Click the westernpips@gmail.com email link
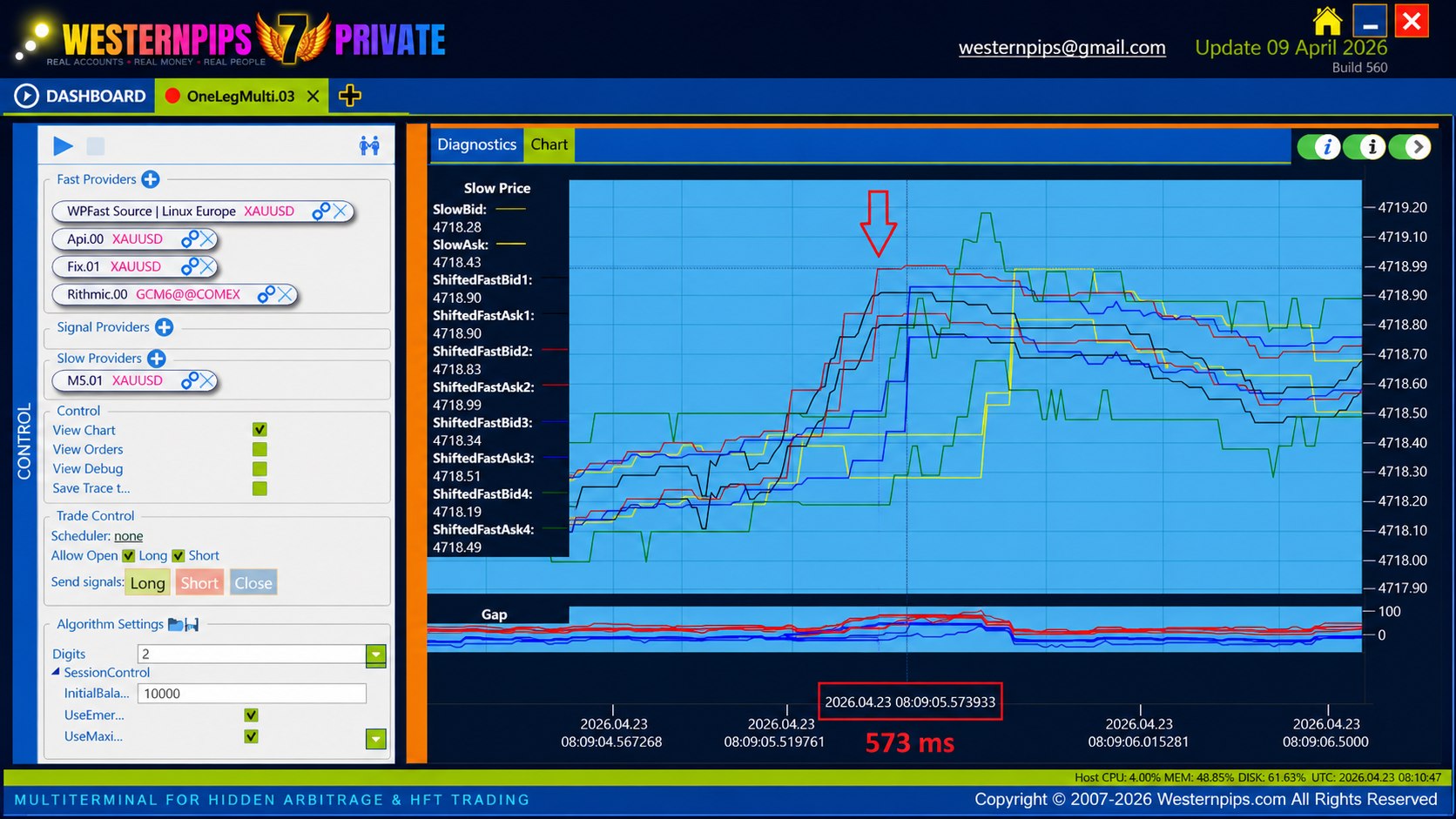Viewport: 1456px width, 819px height. pos(1062,48)
